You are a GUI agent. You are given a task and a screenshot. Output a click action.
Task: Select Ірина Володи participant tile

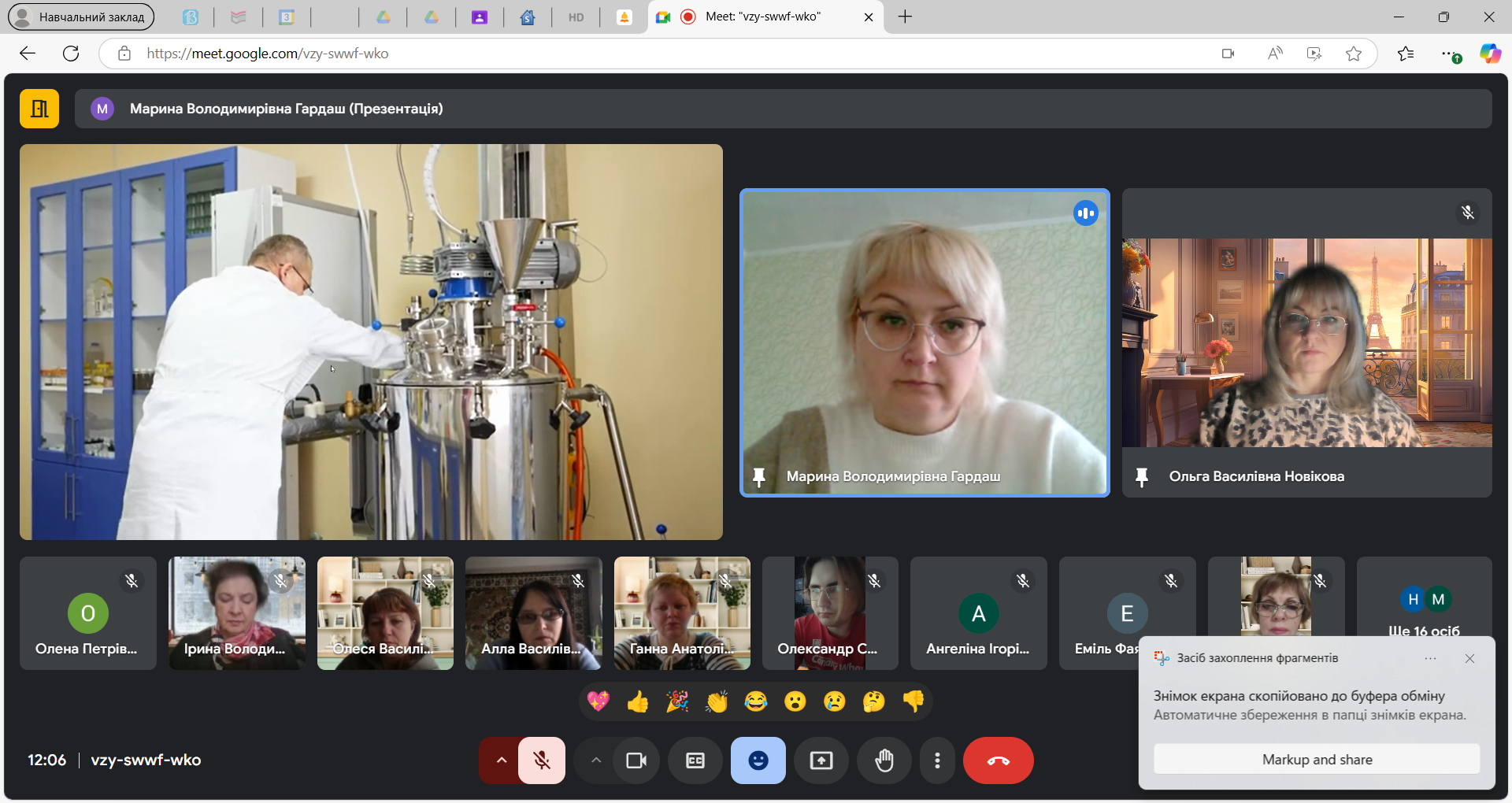[237, 613]
